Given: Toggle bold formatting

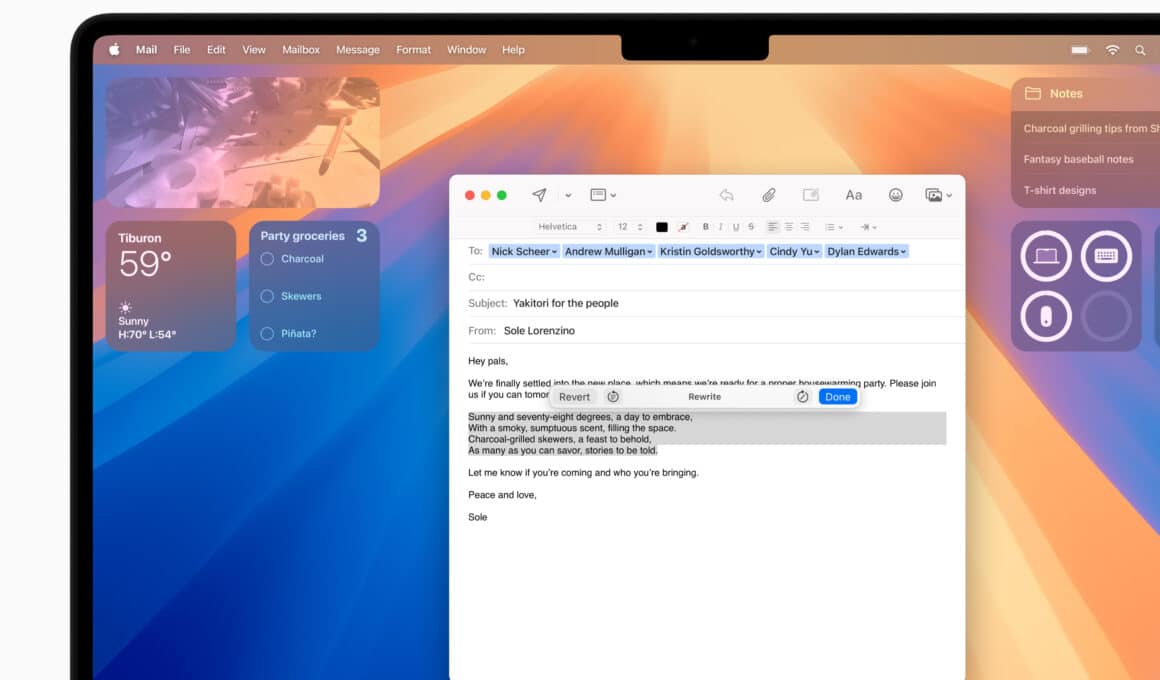Looking at the screenshot, I should click(706, 226).
